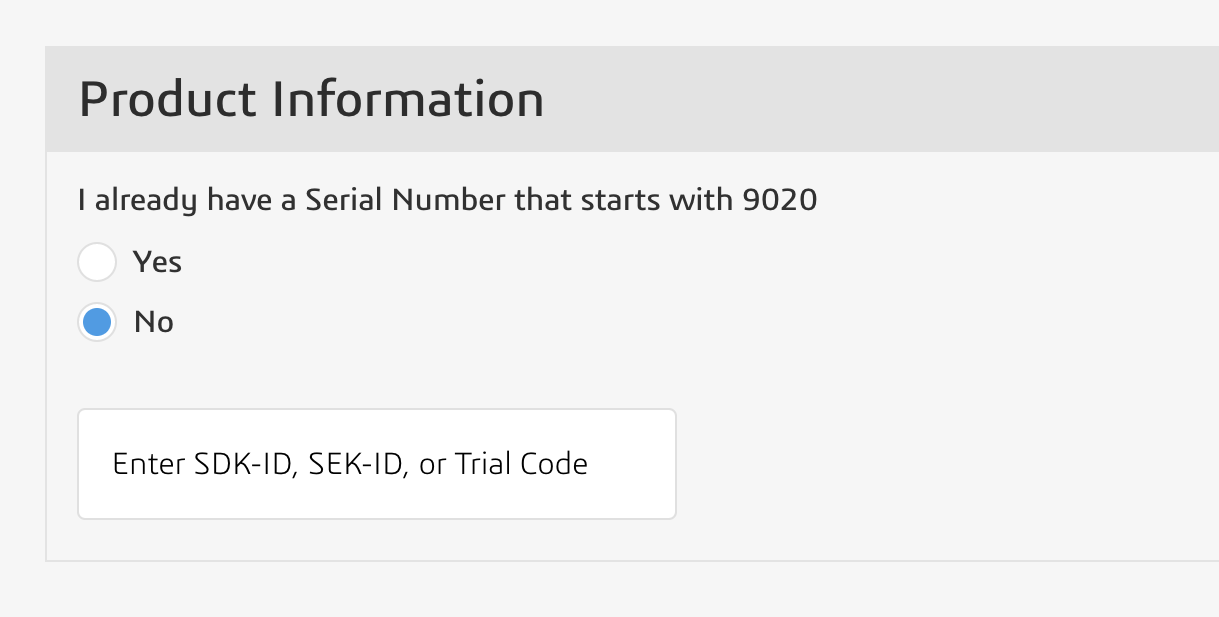This screenshot has width=1219, height=617.
Task: Click inside the Enter SDK-ID placeholder text
Action: tap(350, 463)
